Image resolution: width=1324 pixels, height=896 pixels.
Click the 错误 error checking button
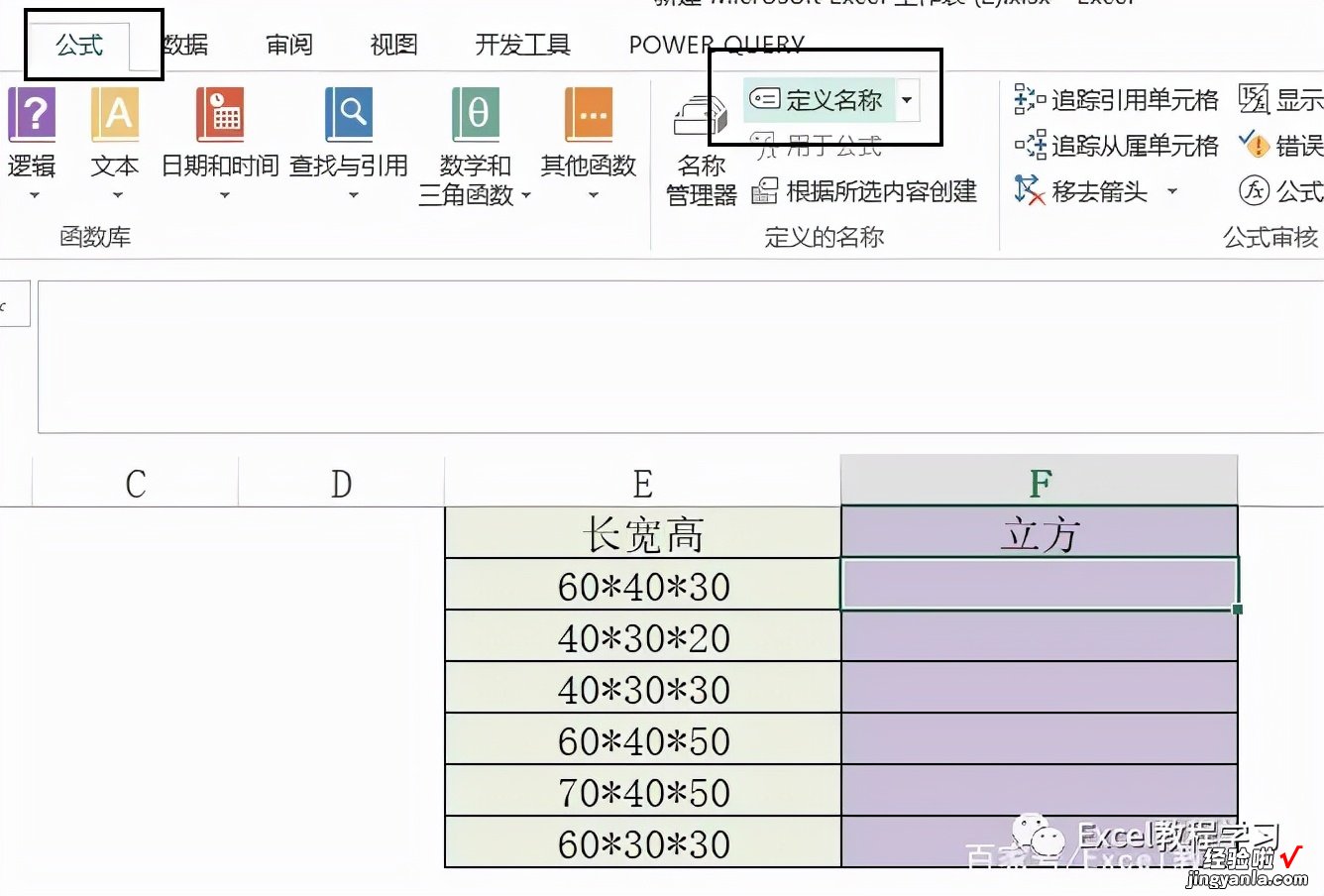click(x=1280, y=146)
